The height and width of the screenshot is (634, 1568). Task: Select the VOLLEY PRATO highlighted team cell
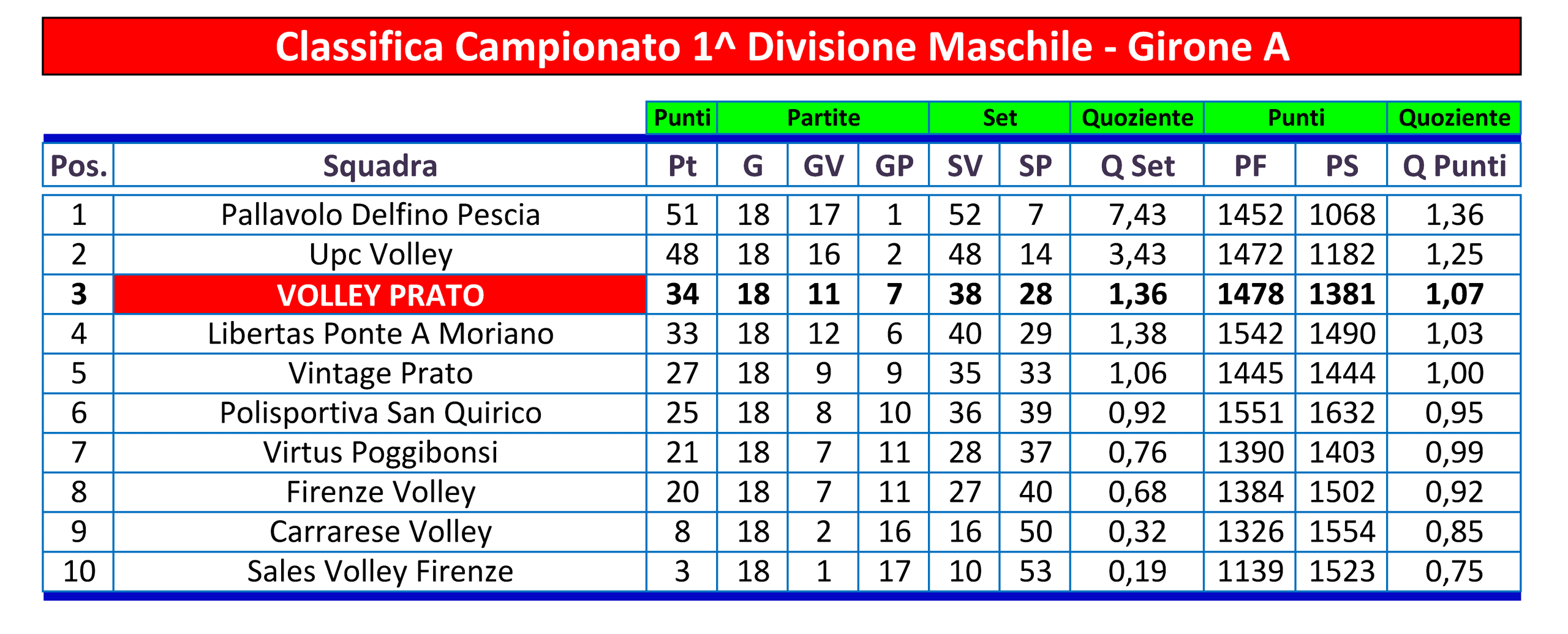coord(380,295)
